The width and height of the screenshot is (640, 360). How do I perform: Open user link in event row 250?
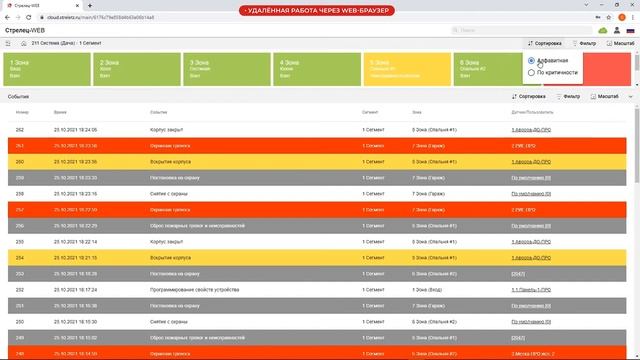click(x=531, y=322)
